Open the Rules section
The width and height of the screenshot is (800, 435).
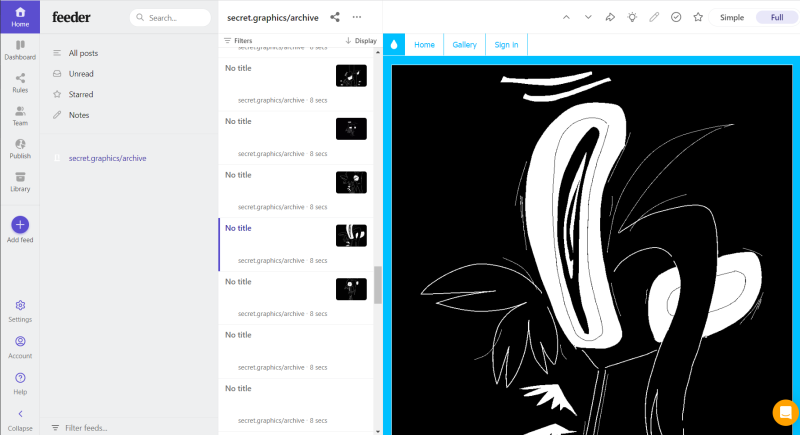pos(20,82)
